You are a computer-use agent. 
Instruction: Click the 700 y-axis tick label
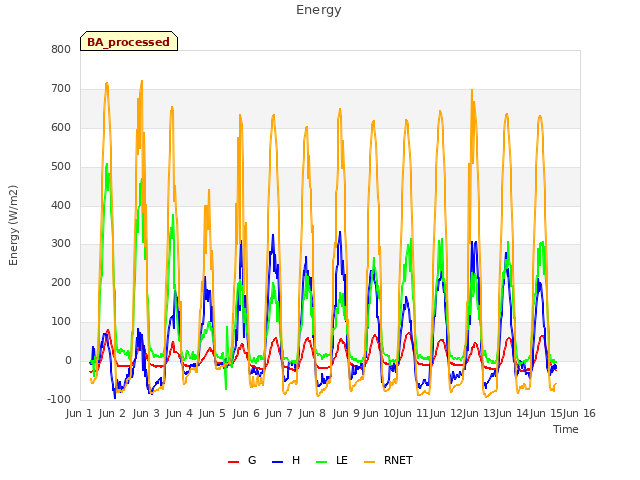click(61, 88)
